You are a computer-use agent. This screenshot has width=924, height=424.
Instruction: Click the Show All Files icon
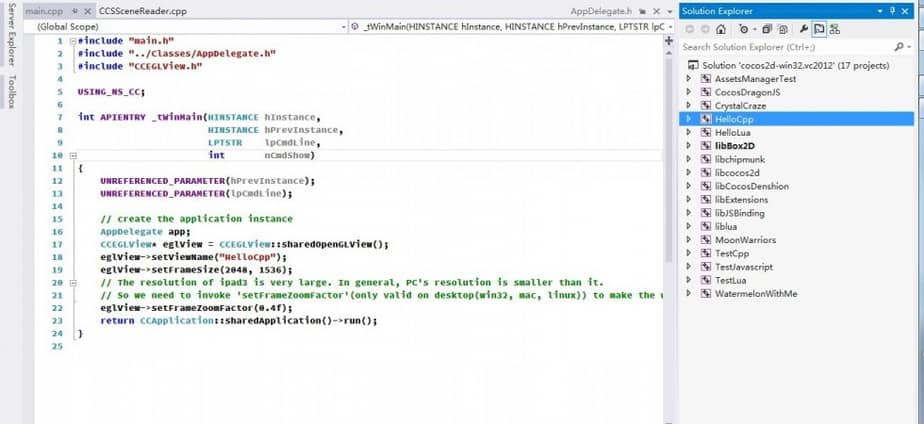point(782,29)
